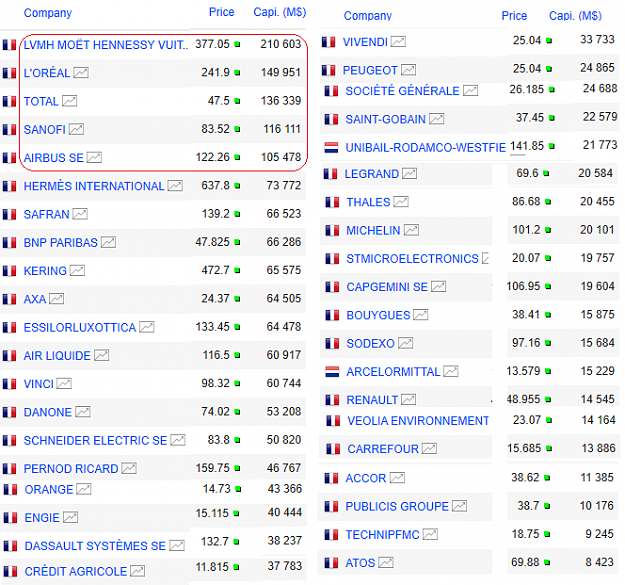The width and height of the screenshot is (625, 585).
Task: Open the chart icon next to LEGRAND
Action: coord(410,174)
